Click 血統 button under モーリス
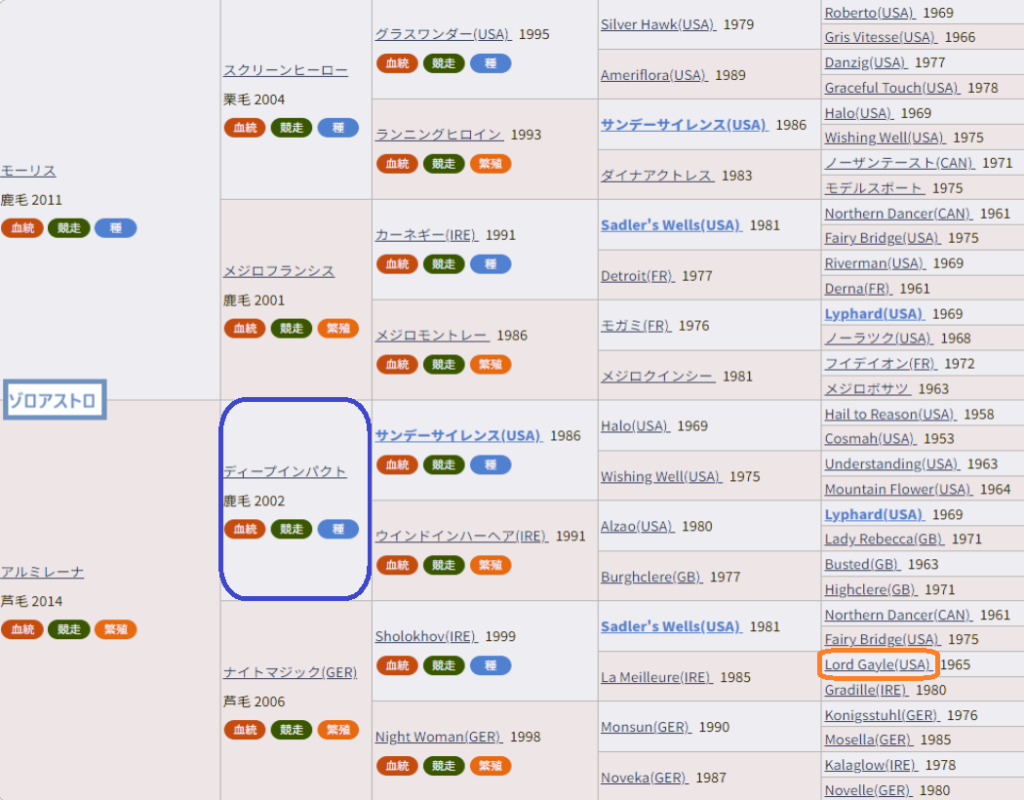Viewport: 1024px width, 800px height. [x=22, y=228]
